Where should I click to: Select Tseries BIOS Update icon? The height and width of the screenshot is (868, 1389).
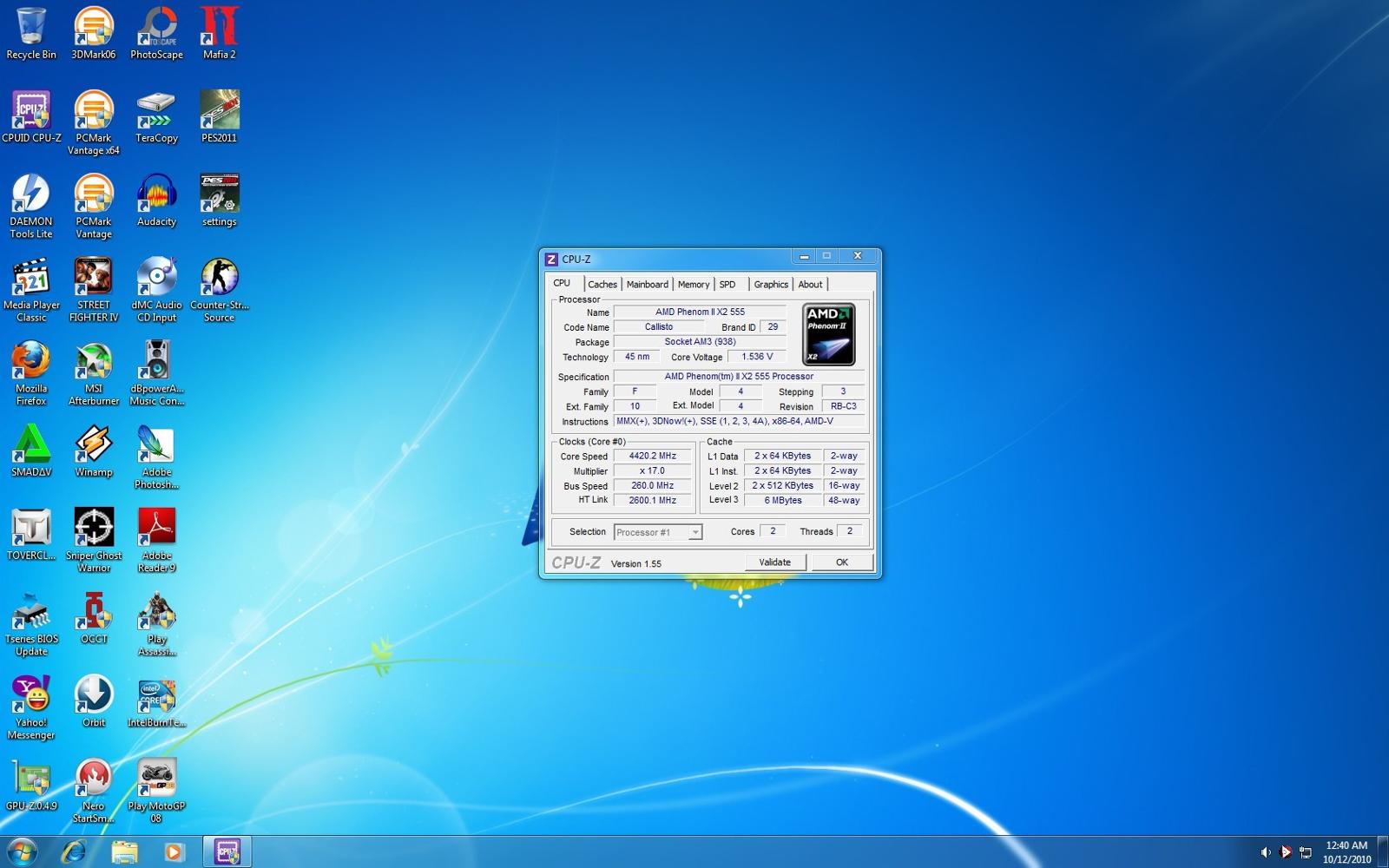click(x=31, y=624)
